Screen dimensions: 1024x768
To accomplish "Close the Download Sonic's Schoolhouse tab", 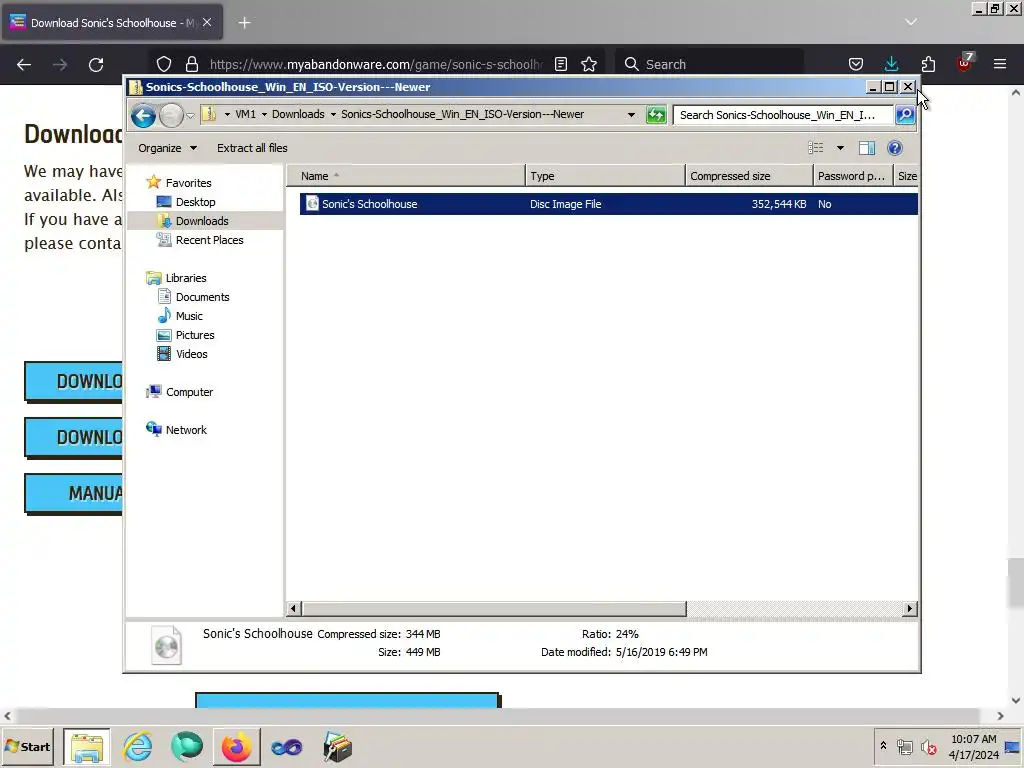I will pos(207,22).
